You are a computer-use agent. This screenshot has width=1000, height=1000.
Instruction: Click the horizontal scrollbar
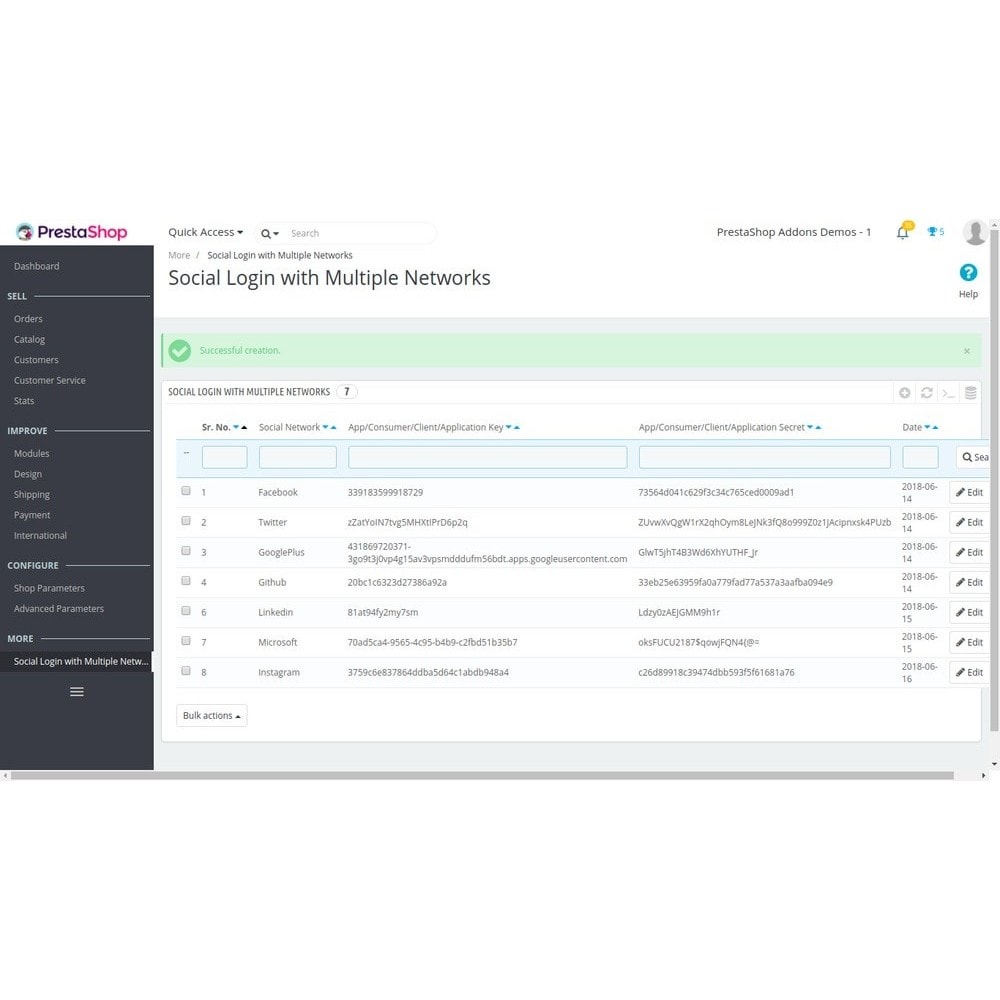pos(482,776)
